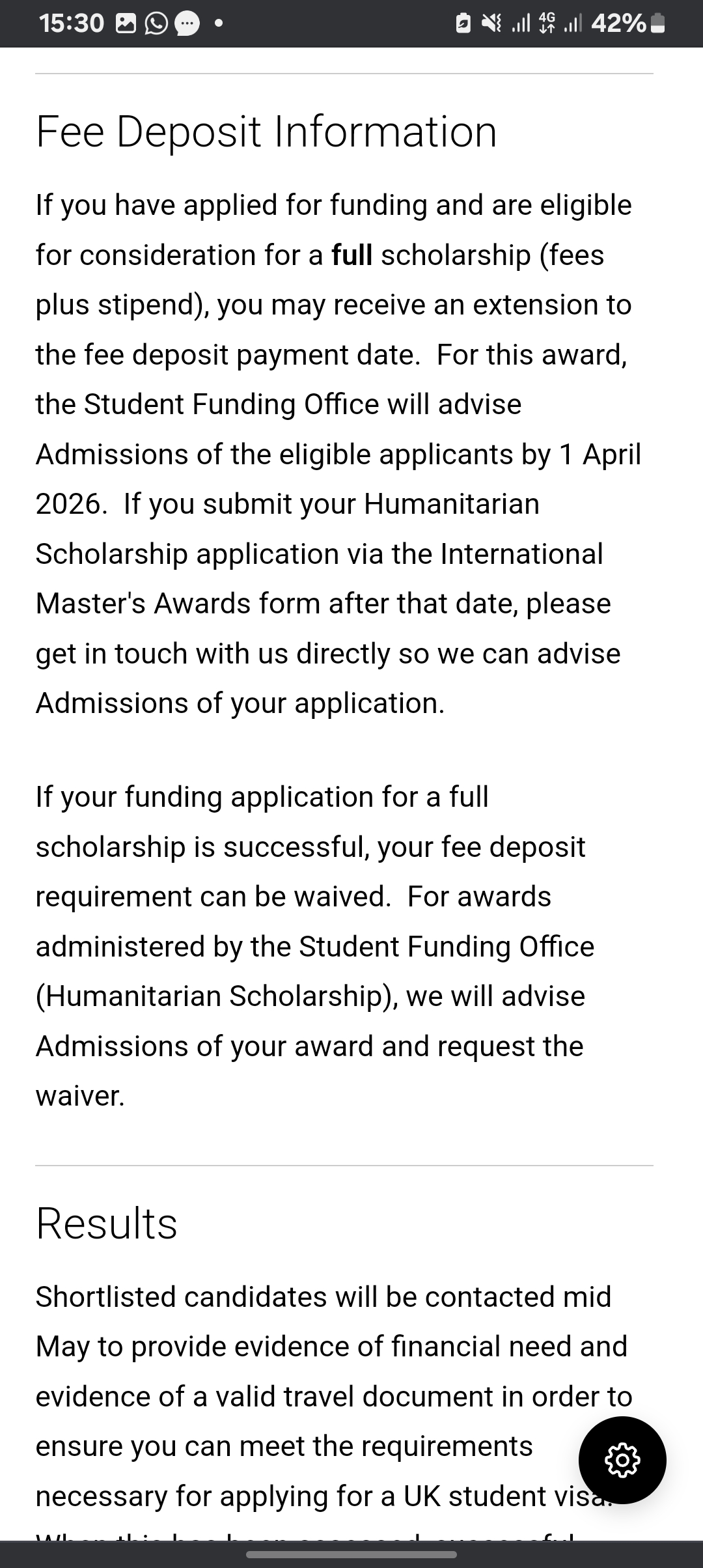703x1568 pixels.
Task: Click the "International" text in the paragraph
Action: point(521,554)
